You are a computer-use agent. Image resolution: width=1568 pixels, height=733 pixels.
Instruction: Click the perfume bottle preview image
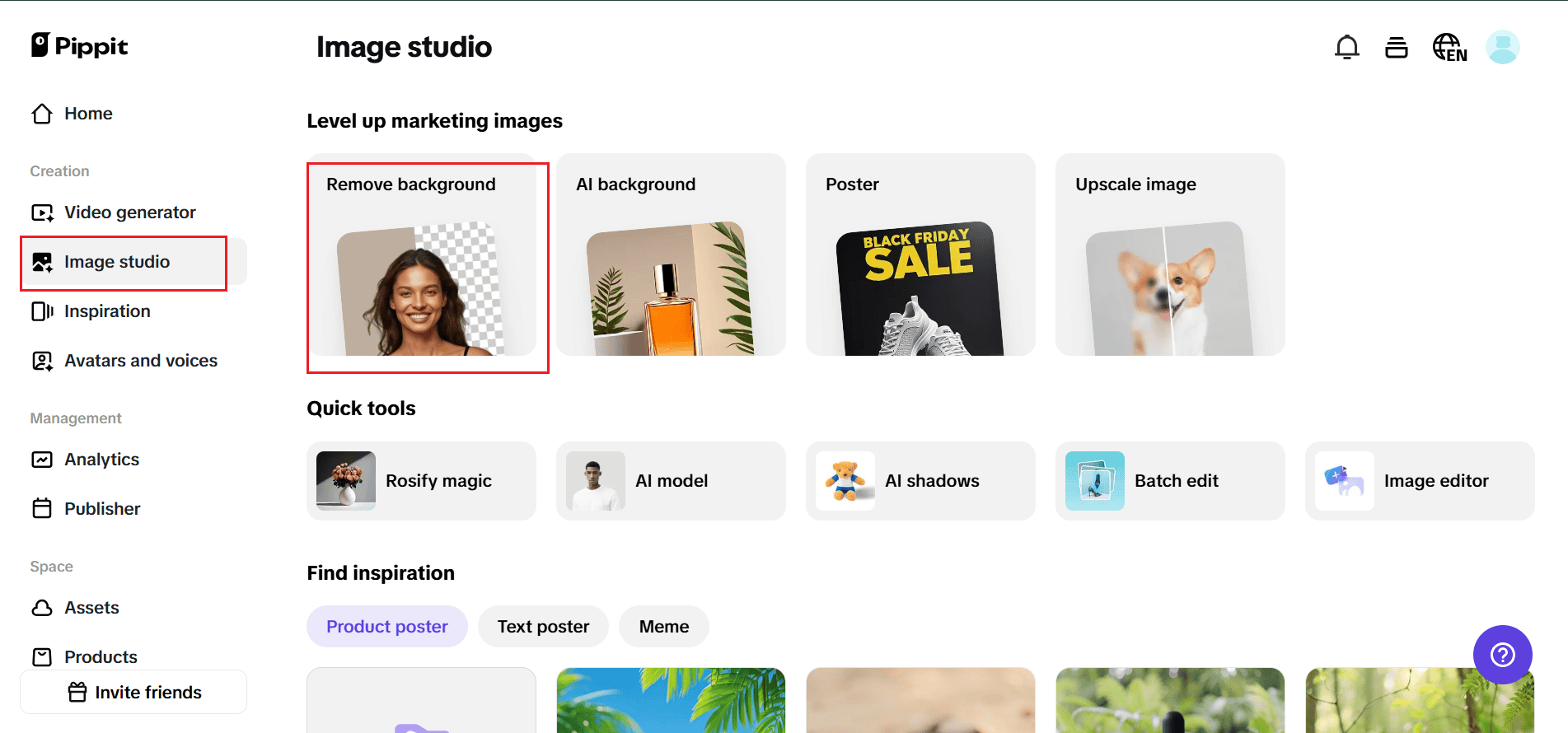coord(671,290)
